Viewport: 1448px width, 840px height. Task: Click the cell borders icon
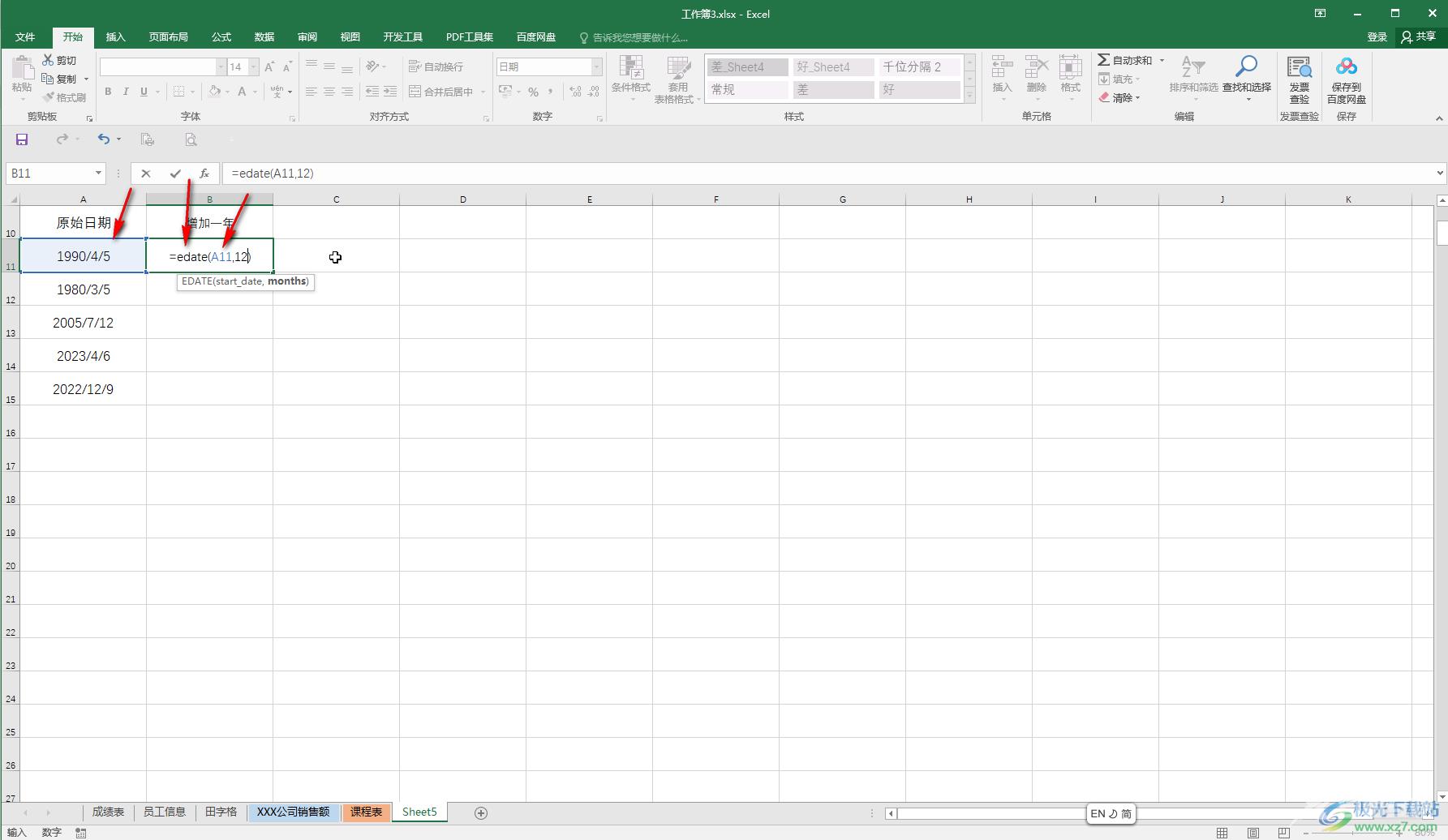(x=179, y=92)
